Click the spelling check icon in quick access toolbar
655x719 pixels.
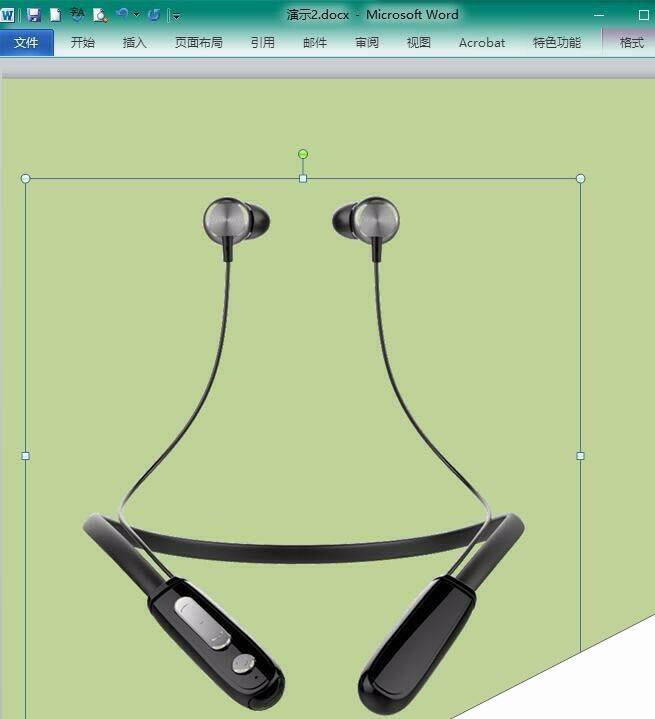77,14
